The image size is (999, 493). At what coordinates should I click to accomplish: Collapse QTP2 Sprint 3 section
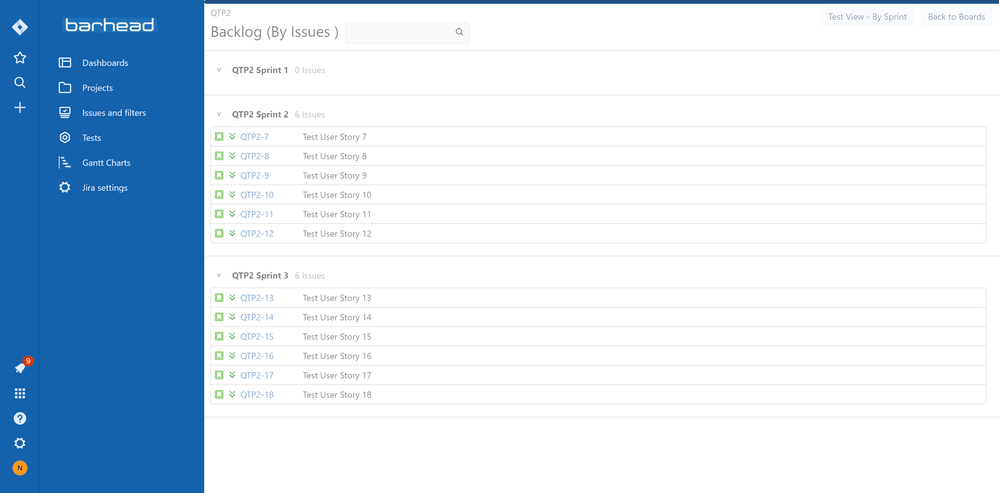coord(219,276)
